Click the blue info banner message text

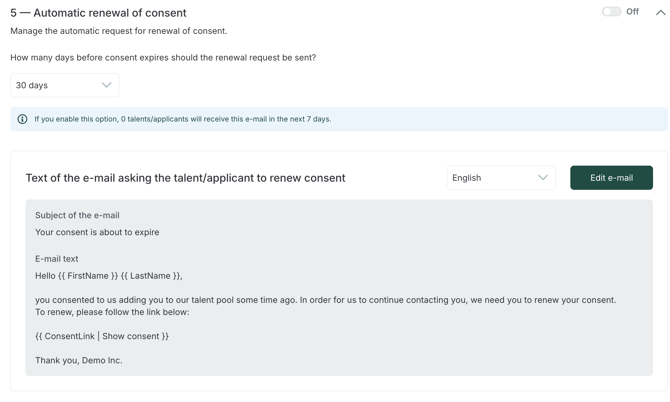coord(182,119)
